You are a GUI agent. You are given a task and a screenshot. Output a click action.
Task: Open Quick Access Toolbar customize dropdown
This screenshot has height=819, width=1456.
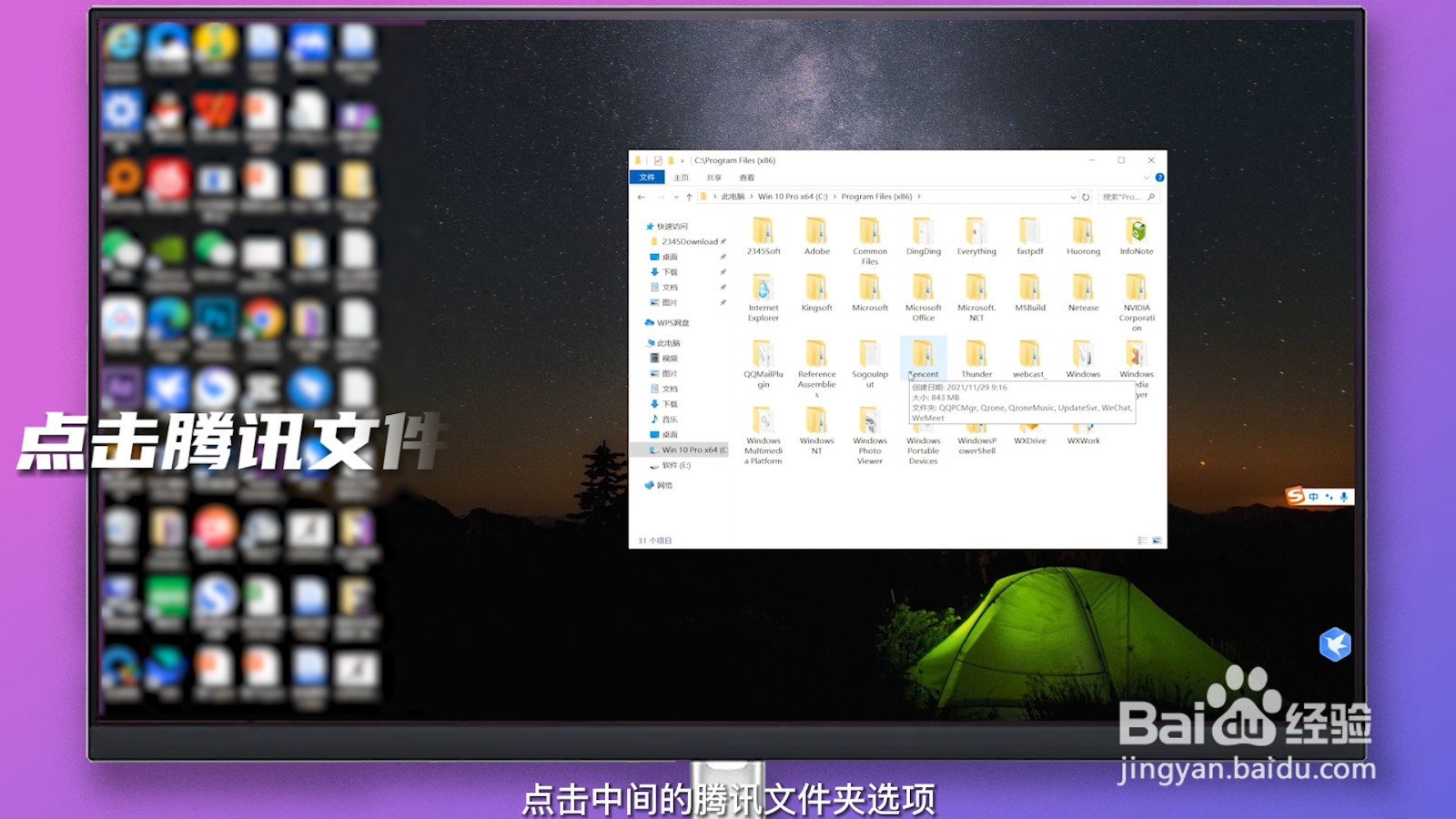[682, 160]
